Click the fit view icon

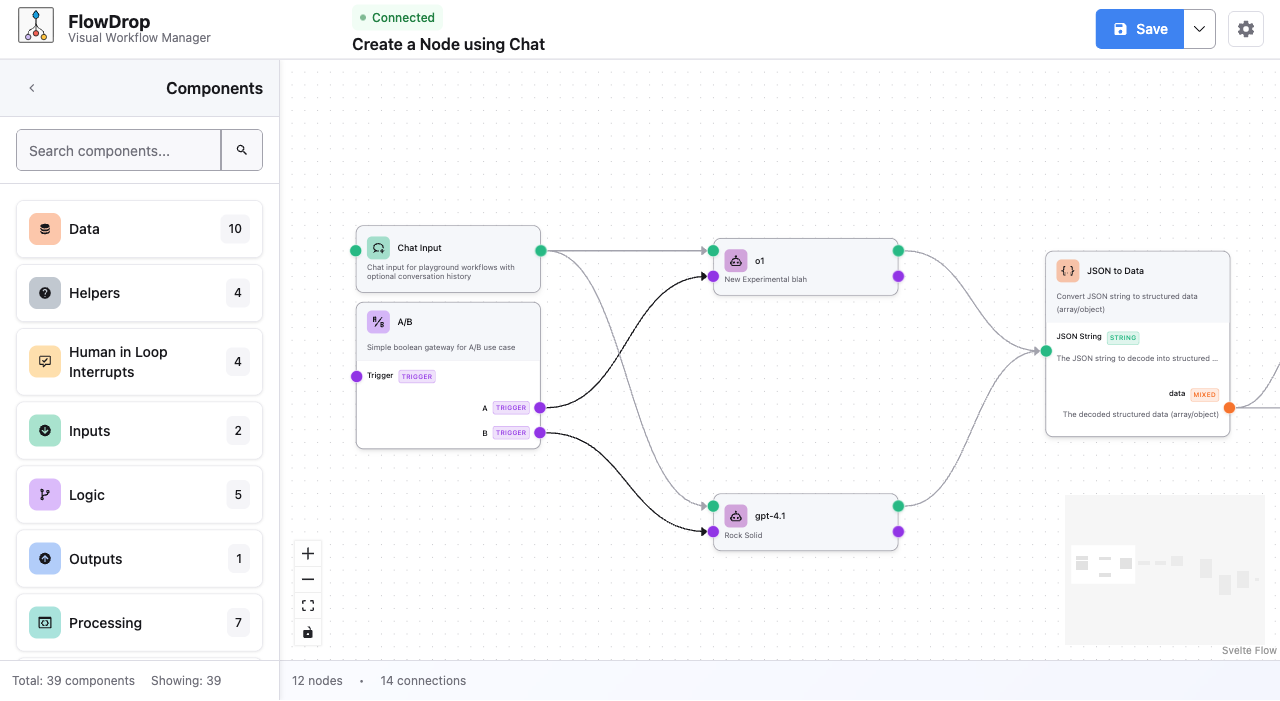tap(307, 604)
